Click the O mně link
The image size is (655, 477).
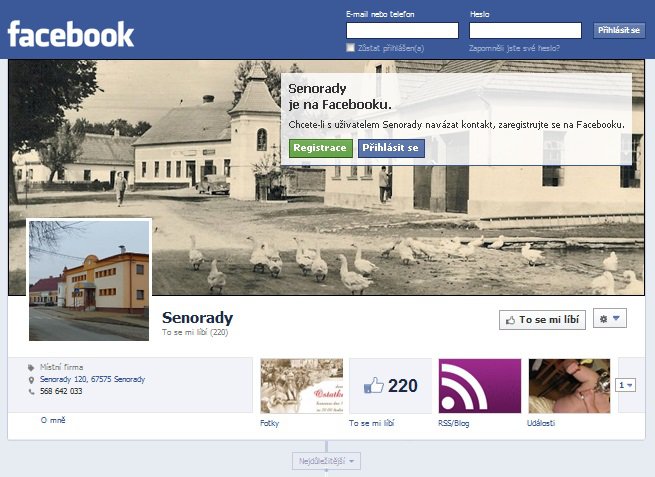(53, 420)
